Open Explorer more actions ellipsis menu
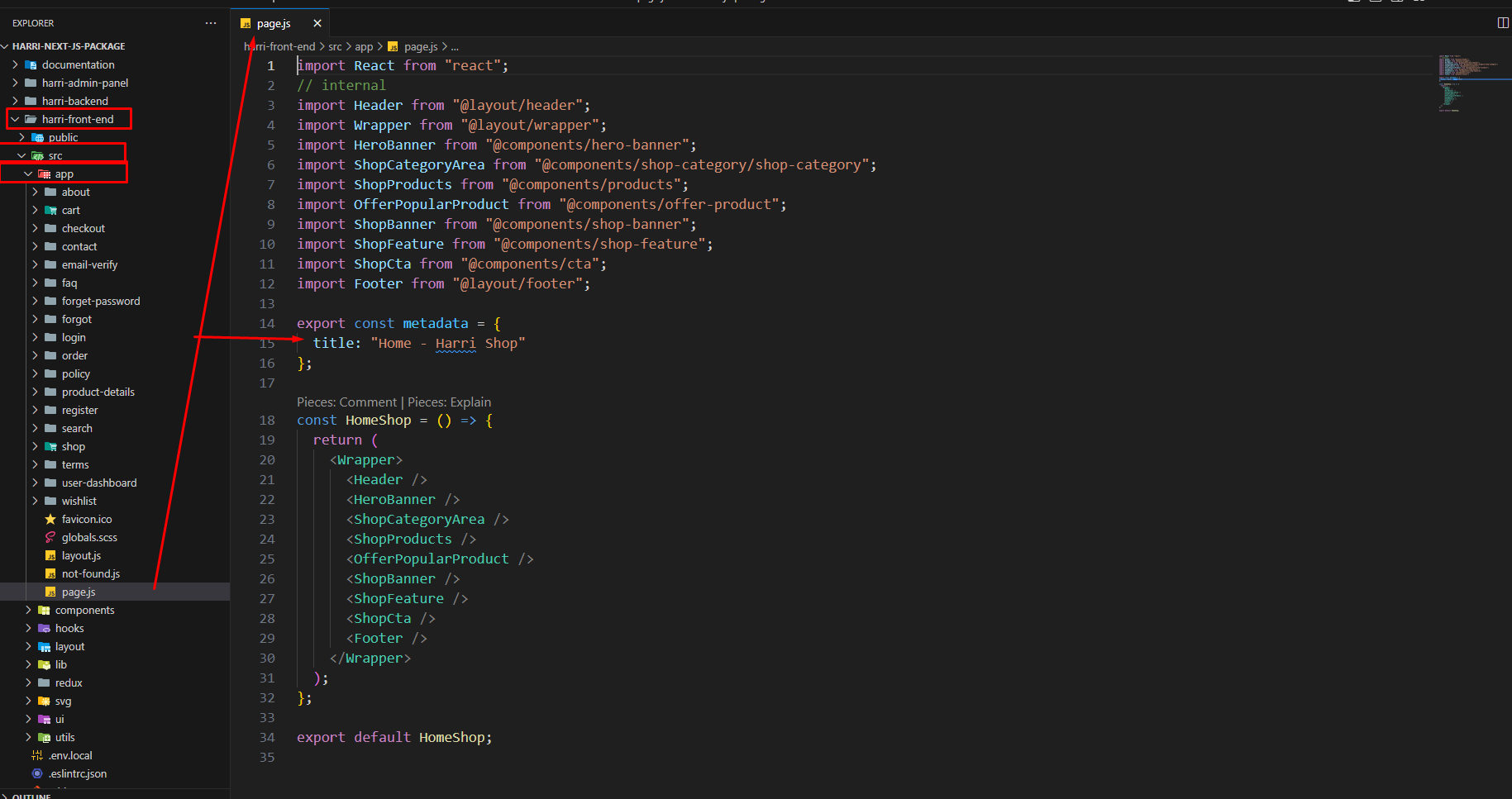The image size is (1512, 799). 211,23
